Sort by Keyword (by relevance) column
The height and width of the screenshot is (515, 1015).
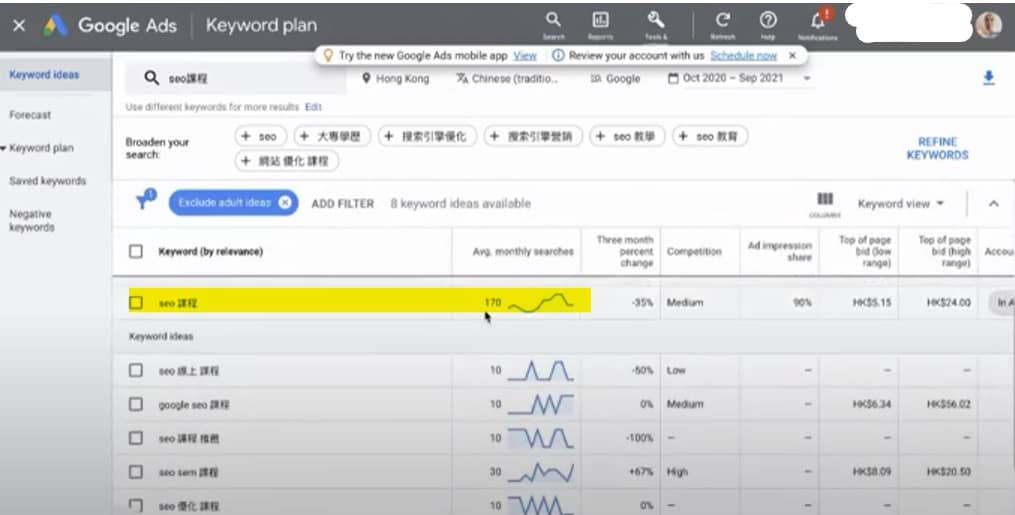pos(210,252)
